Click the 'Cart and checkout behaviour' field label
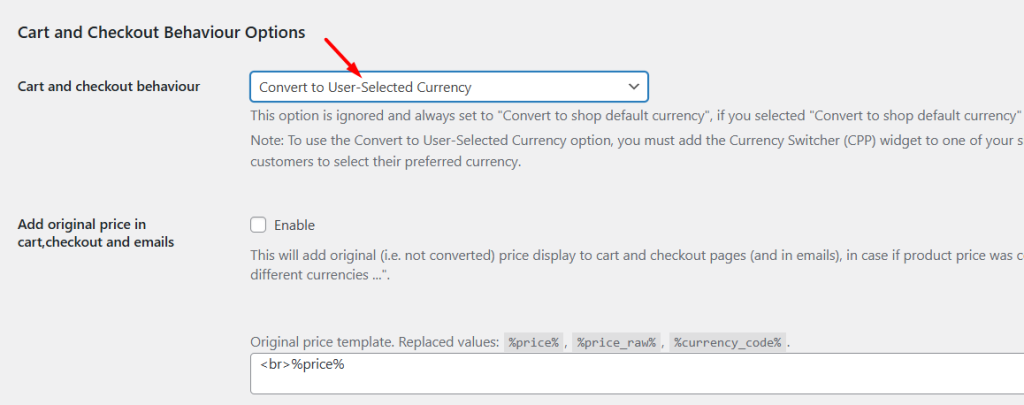 coord(109,86)
